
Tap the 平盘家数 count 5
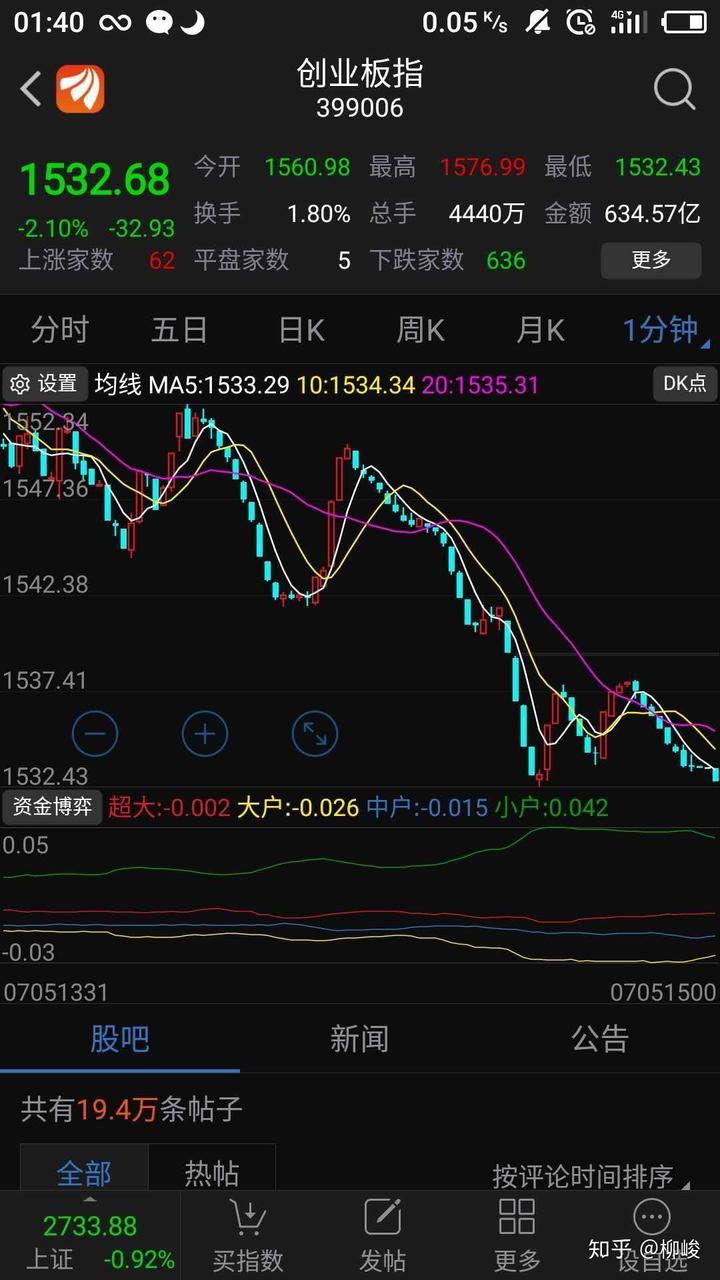(x=344, y=261)
